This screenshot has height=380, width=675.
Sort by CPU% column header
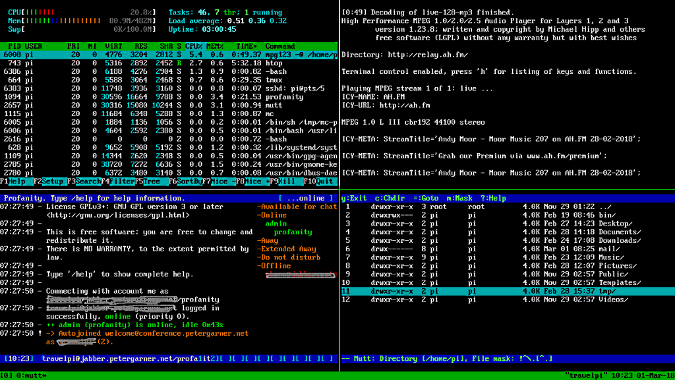pos(194,46)
